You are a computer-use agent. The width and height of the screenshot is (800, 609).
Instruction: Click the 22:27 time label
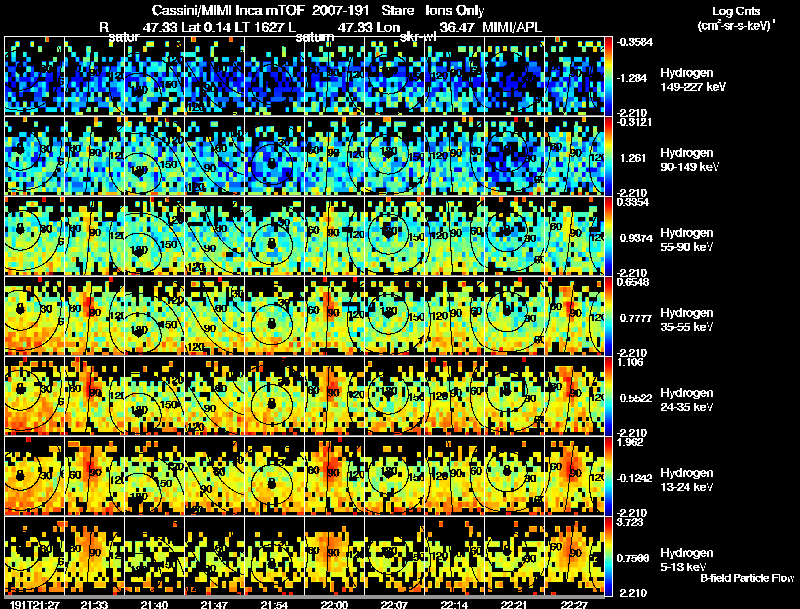[574, 604]
